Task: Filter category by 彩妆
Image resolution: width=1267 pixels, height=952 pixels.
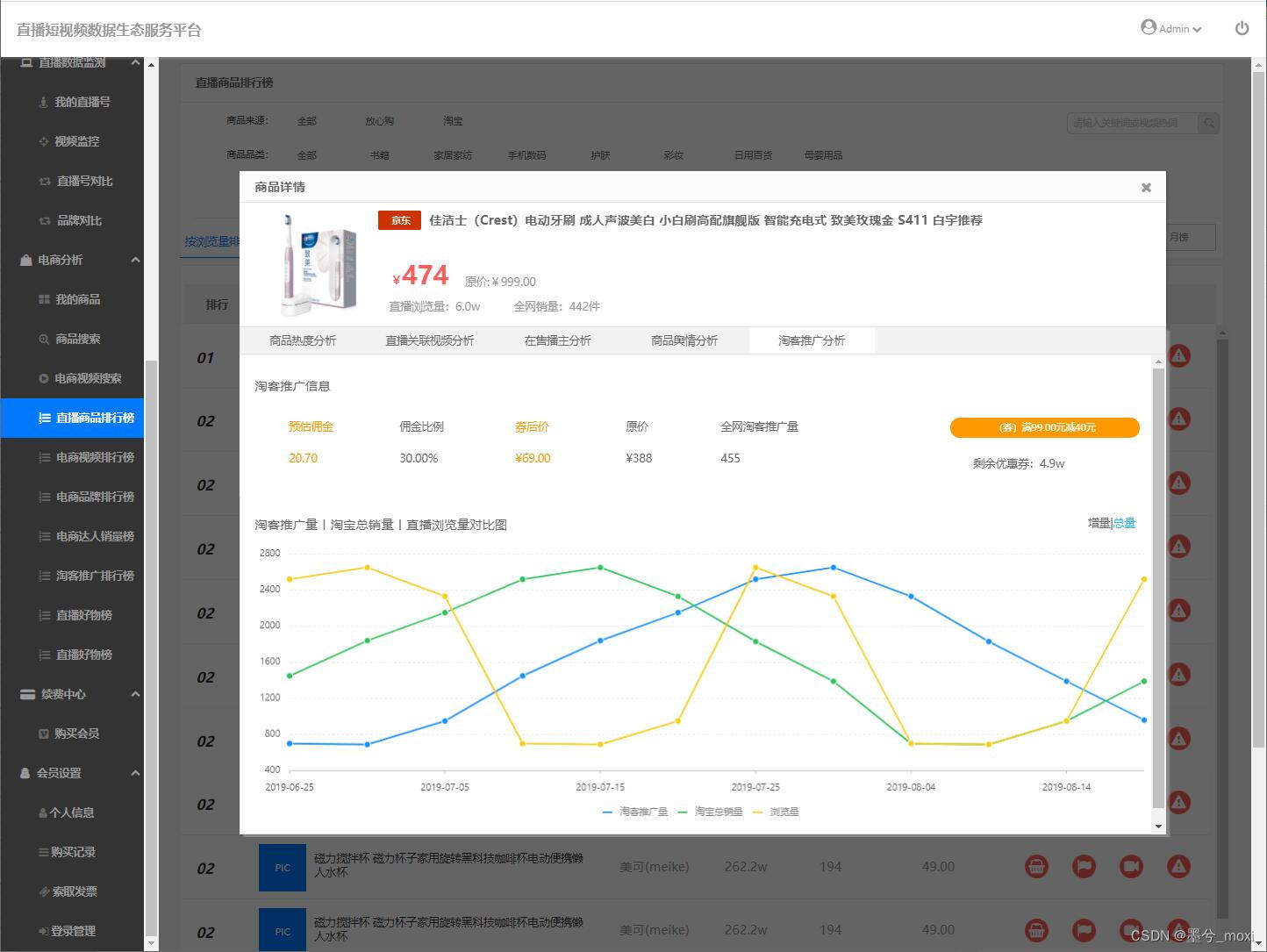Action: pyautogui.click(x=674, y=155)
